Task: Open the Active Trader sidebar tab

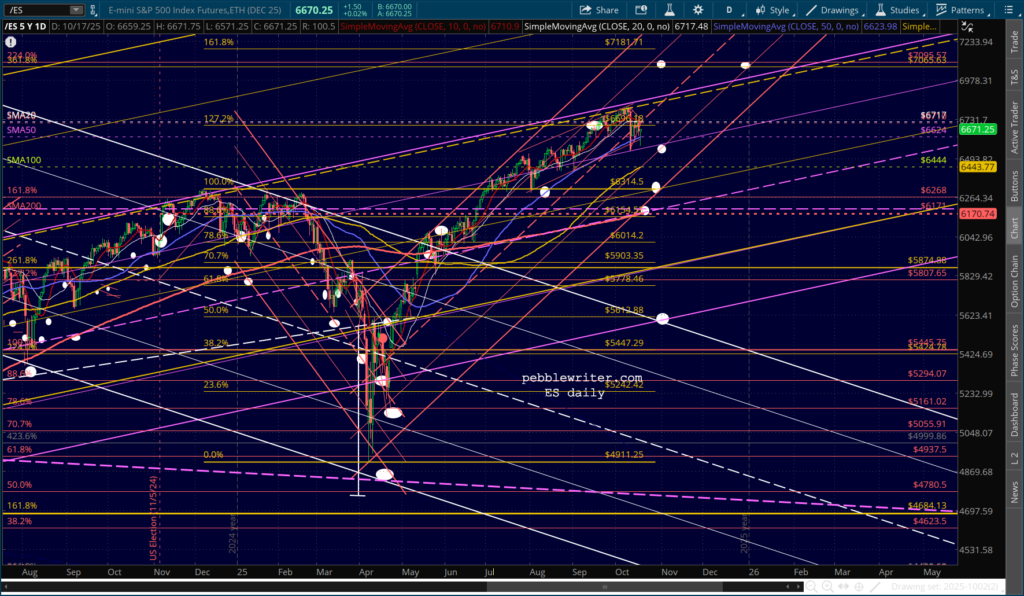Action: tap(1014, 127)
